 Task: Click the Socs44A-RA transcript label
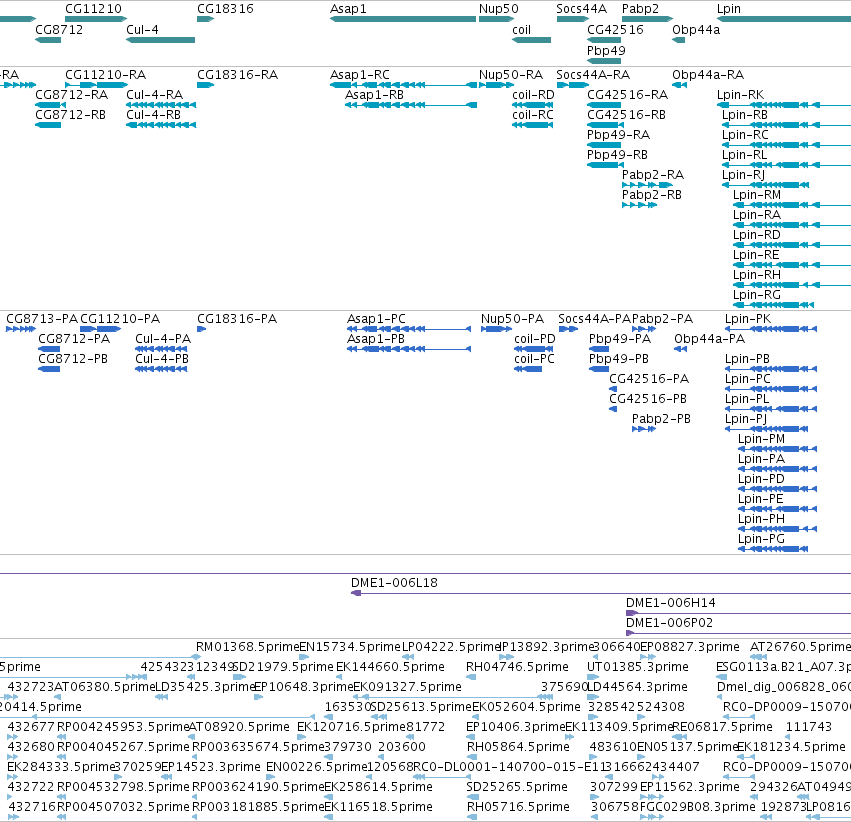click(x=593, y=74)
